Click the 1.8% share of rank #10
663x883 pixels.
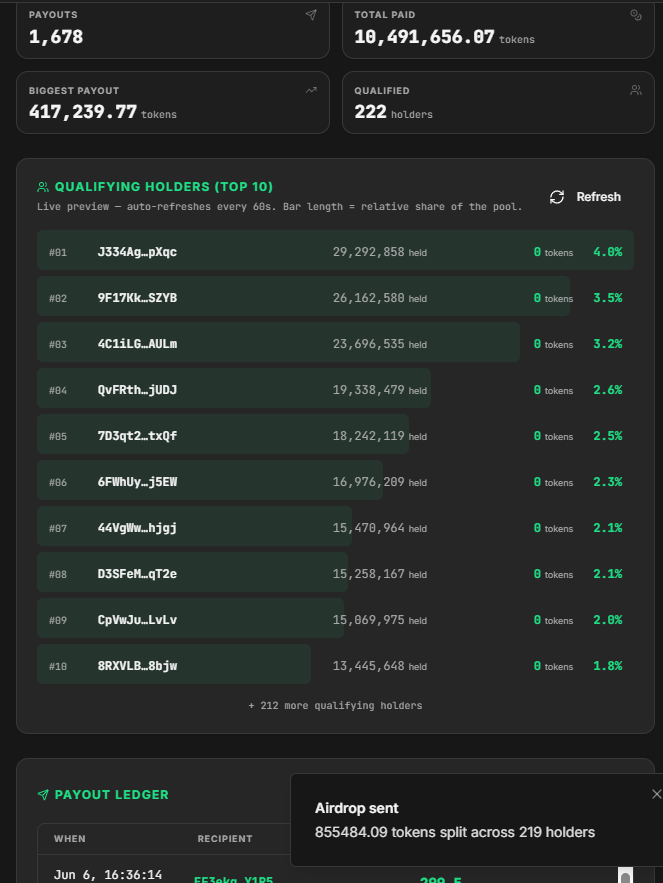[608, 666]
